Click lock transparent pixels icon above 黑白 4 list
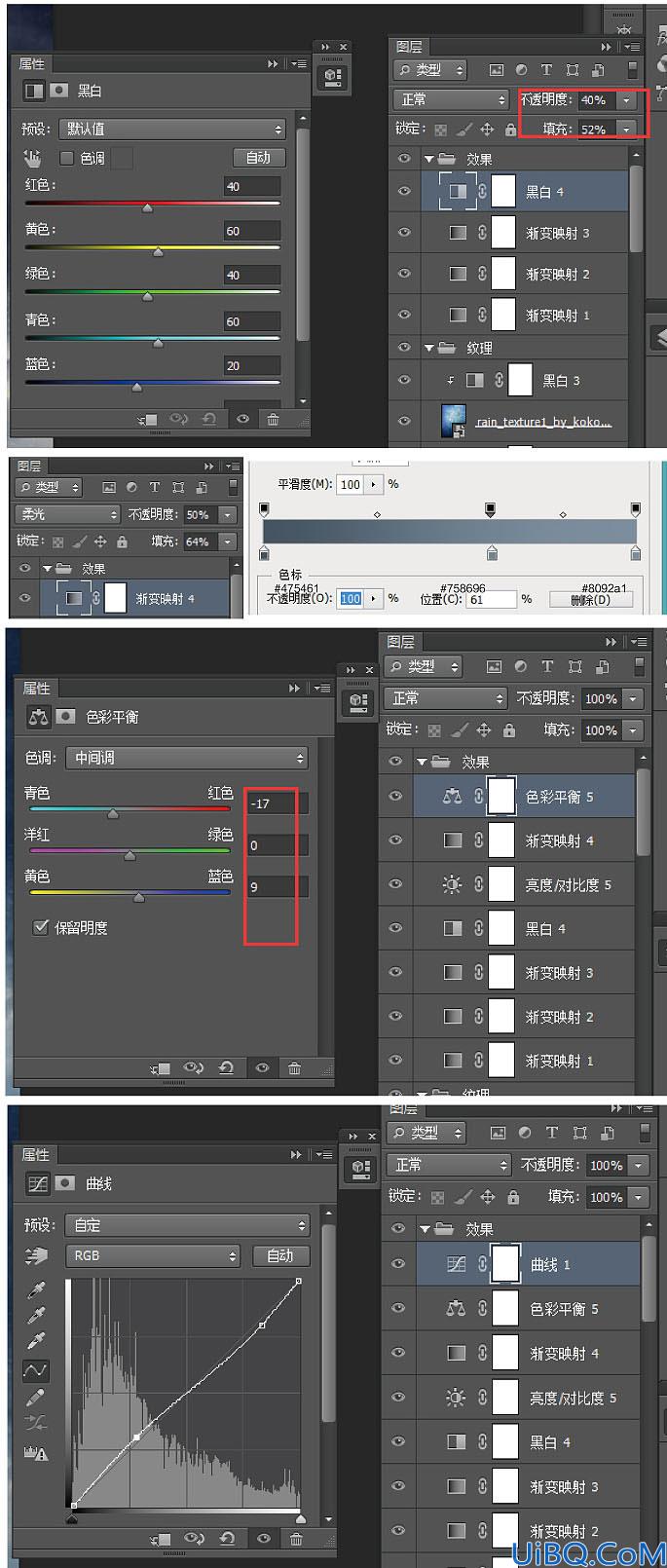This screenshot has height=1568, width=667. 442,129
